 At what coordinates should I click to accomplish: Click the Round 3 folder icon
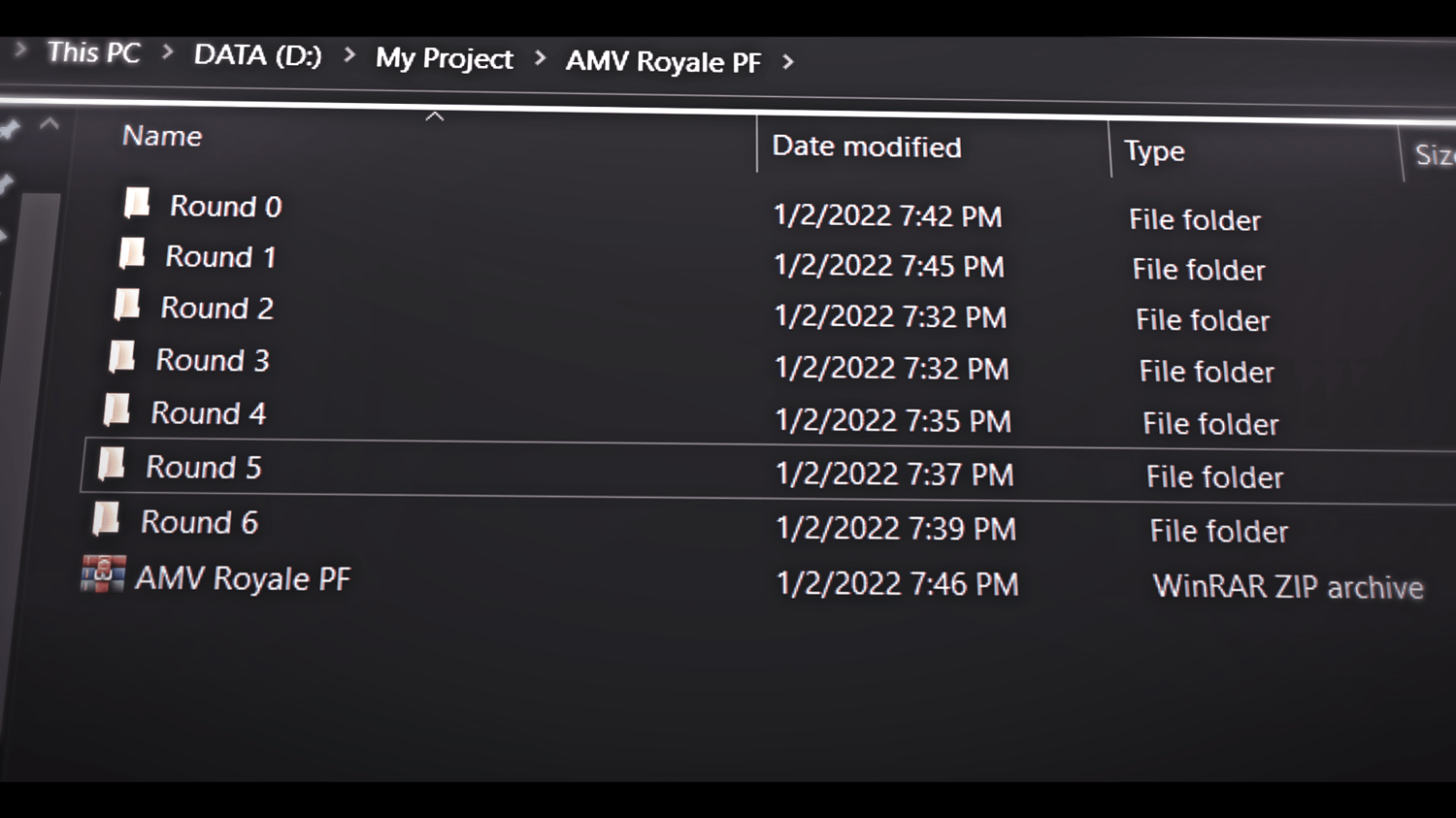click(x=122, y=357)
